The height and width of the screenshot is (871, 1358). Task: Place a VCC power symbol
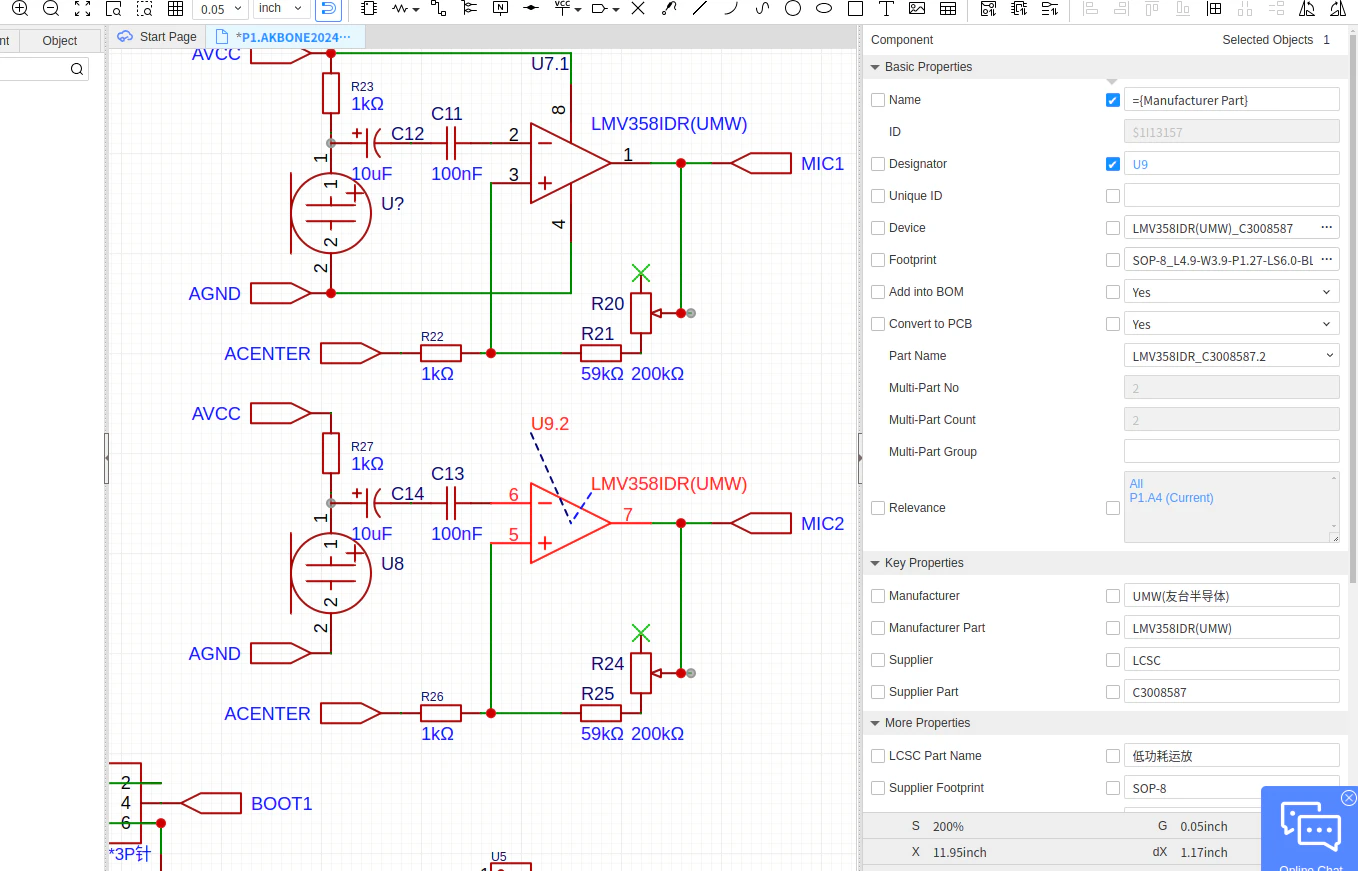(x=562, y=9)
